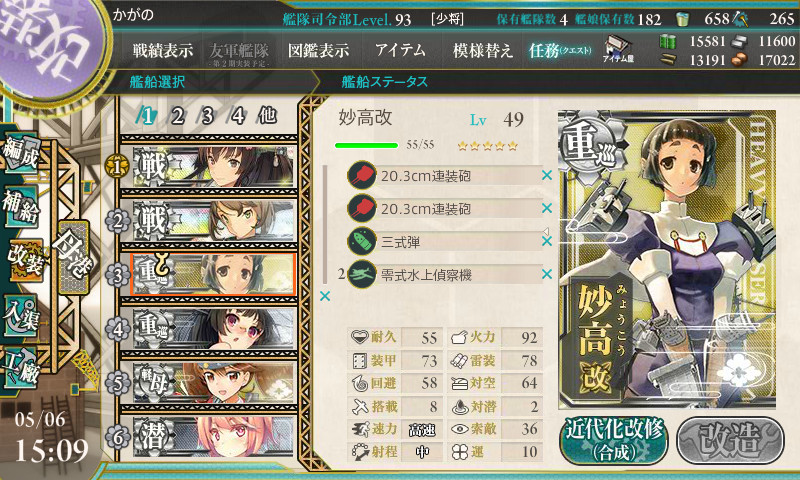Image resolution: width=800 pixels, height=480 pixels.
Task: Remove the first 20.3cm連装砲 with its X
Action: coord(547,175)
